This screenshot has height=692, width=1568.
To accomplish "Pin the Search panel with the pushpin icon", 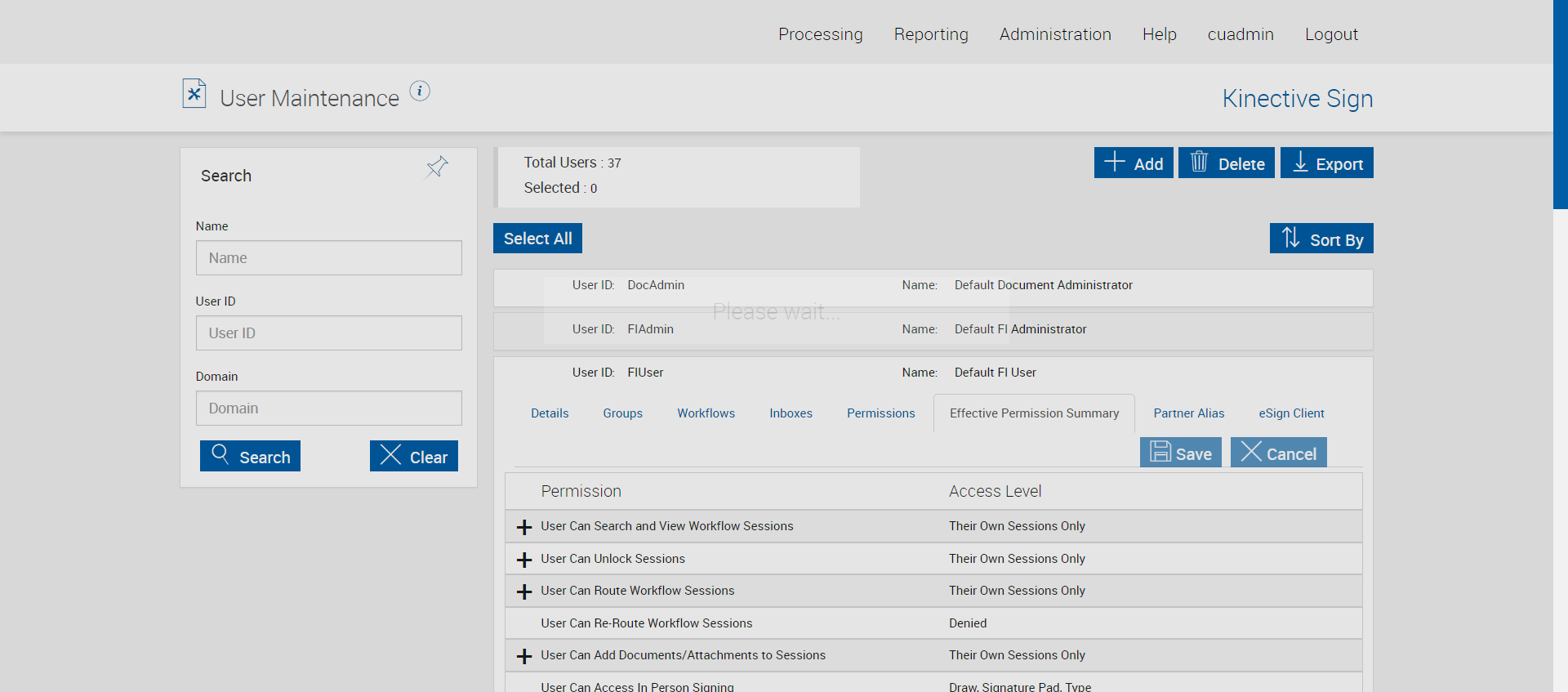I will (x=437, y=167).
